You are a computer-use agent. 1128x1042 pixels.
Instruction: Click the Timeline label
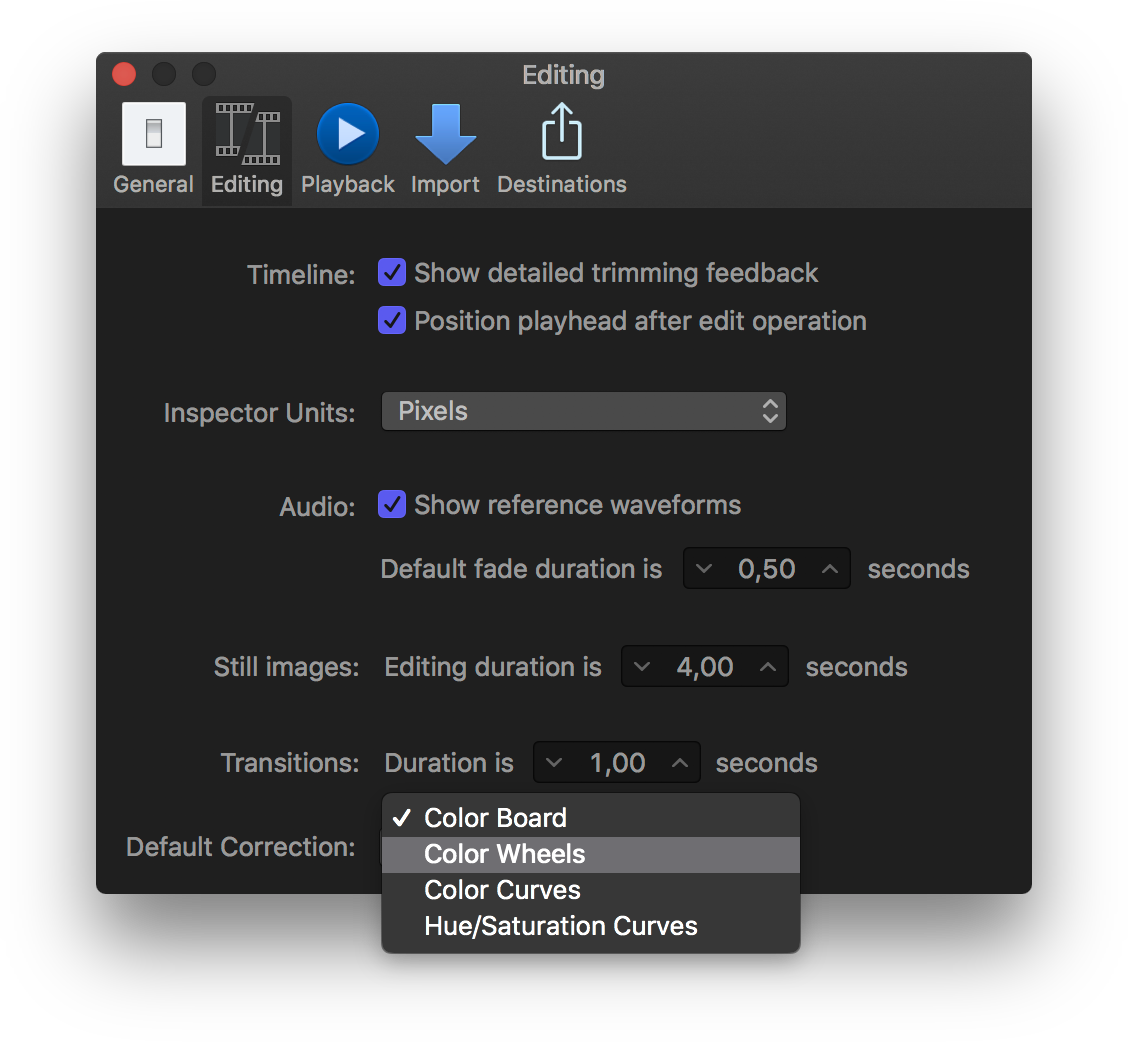click(x=301, y=275)
